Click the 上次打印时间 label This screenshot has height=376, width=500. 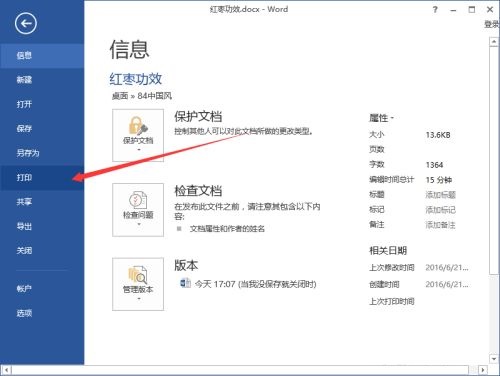(392, 301)
